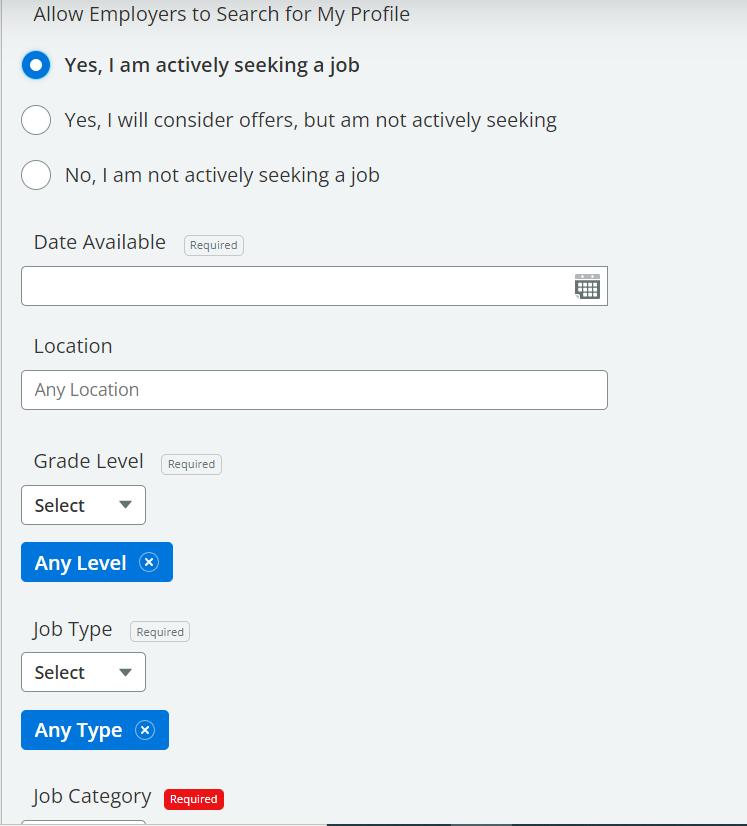Click the Required badge beside Date Available
The image size is (747, 826).
click(x=214, y=245)
